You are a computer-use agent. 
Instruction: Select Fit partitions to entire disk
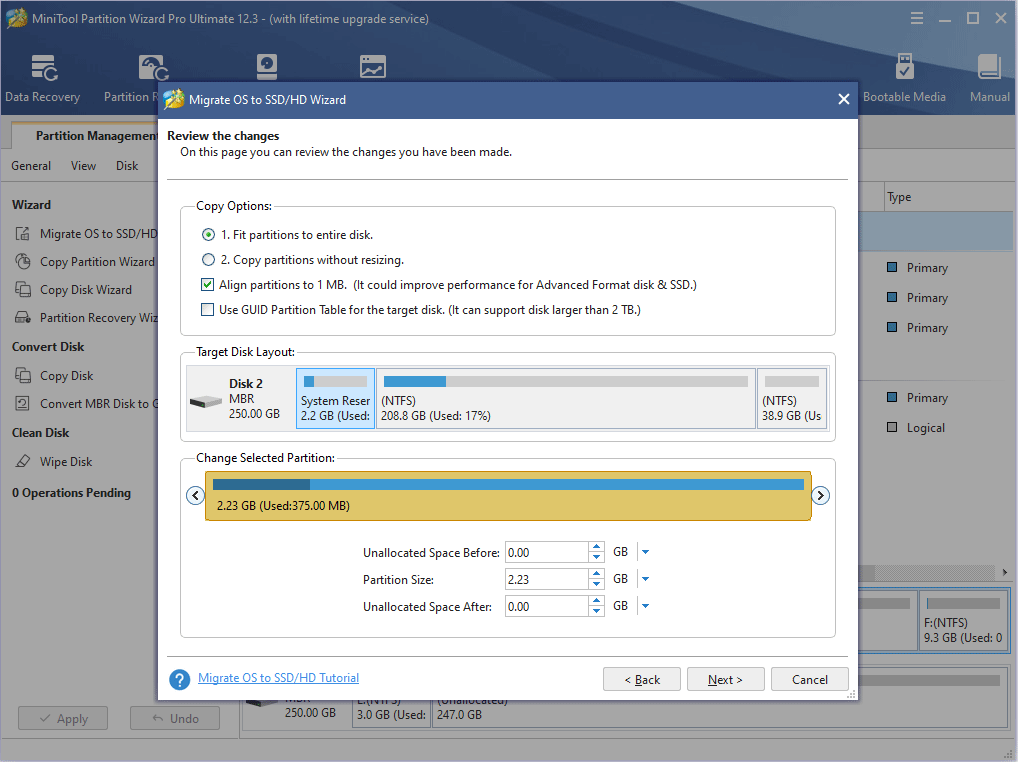208,235
